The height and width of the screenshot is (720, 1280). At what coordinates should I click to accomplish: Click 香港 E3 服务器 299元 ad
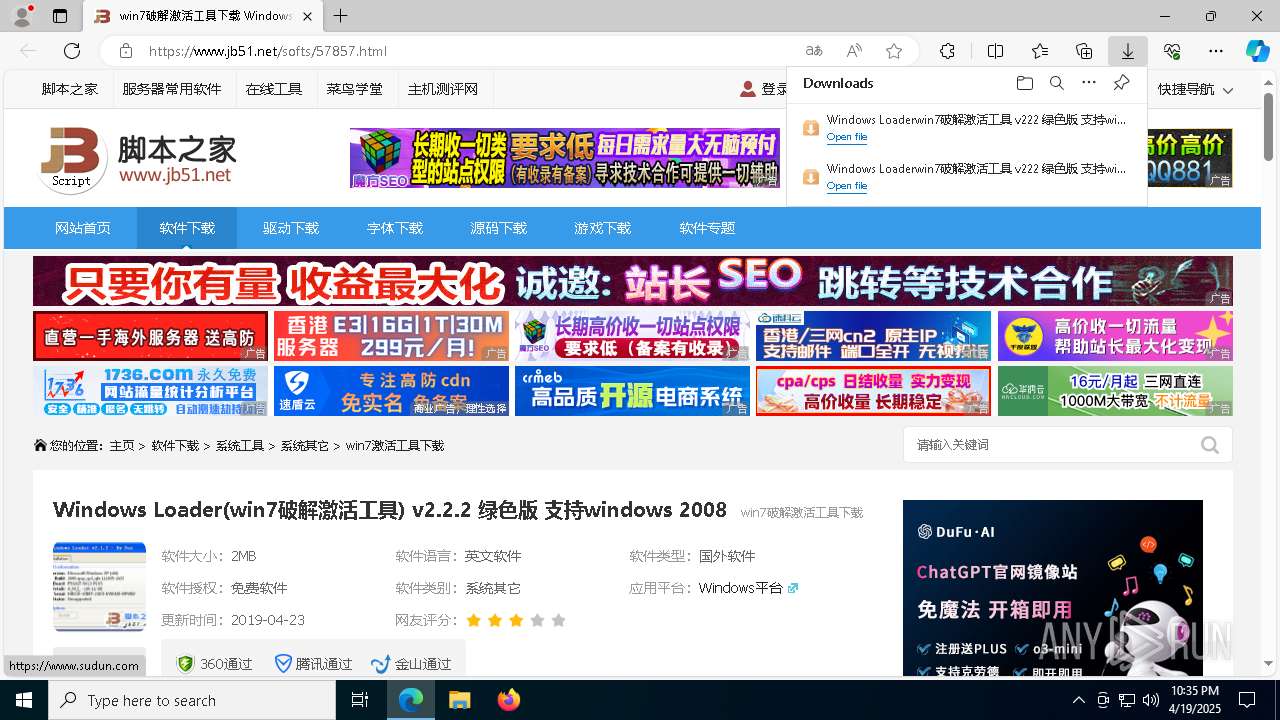(x=392, y=336)
